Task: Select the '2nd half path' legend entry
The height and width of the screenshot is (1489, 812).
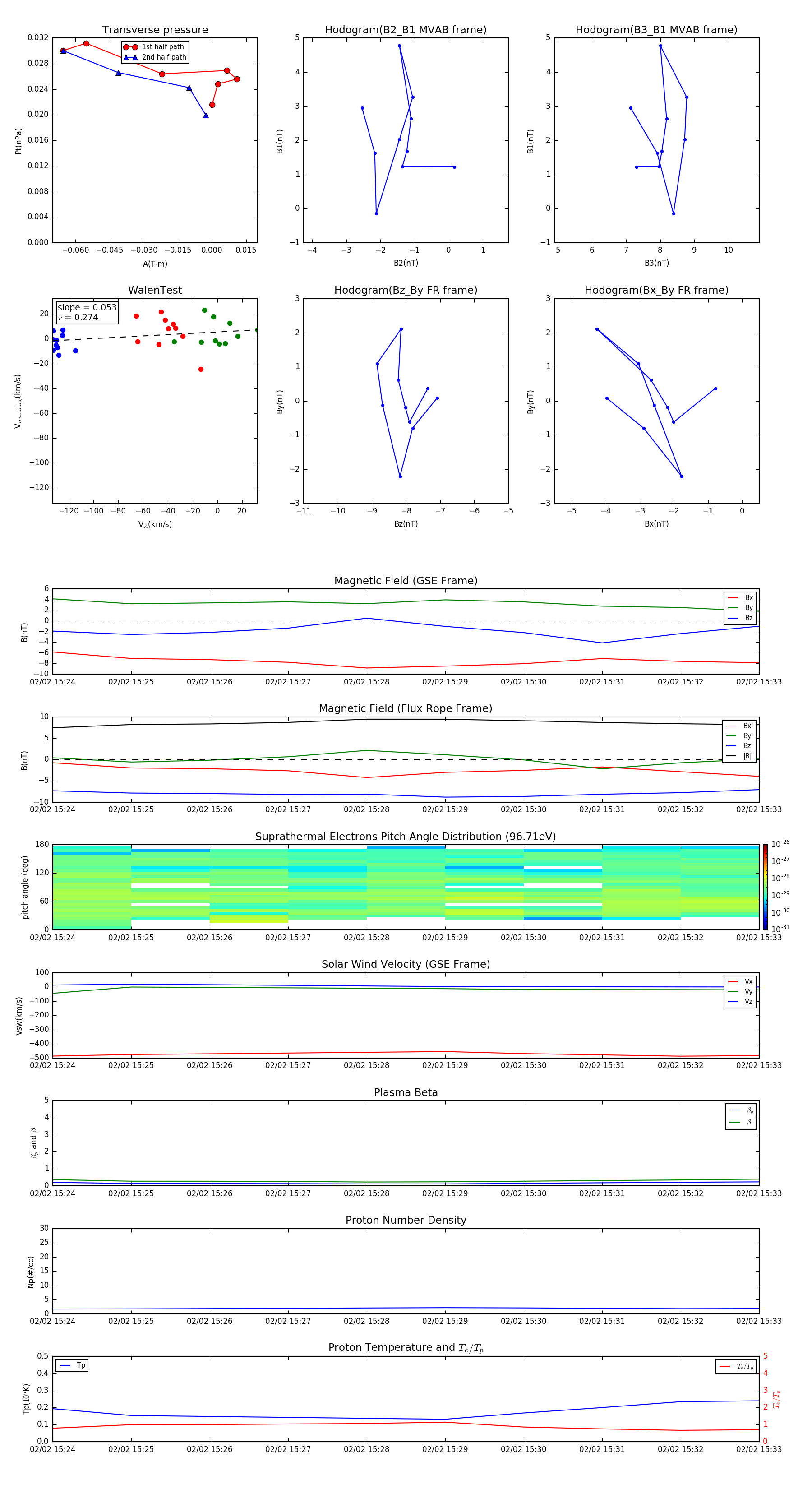Action: coord(155,57)
